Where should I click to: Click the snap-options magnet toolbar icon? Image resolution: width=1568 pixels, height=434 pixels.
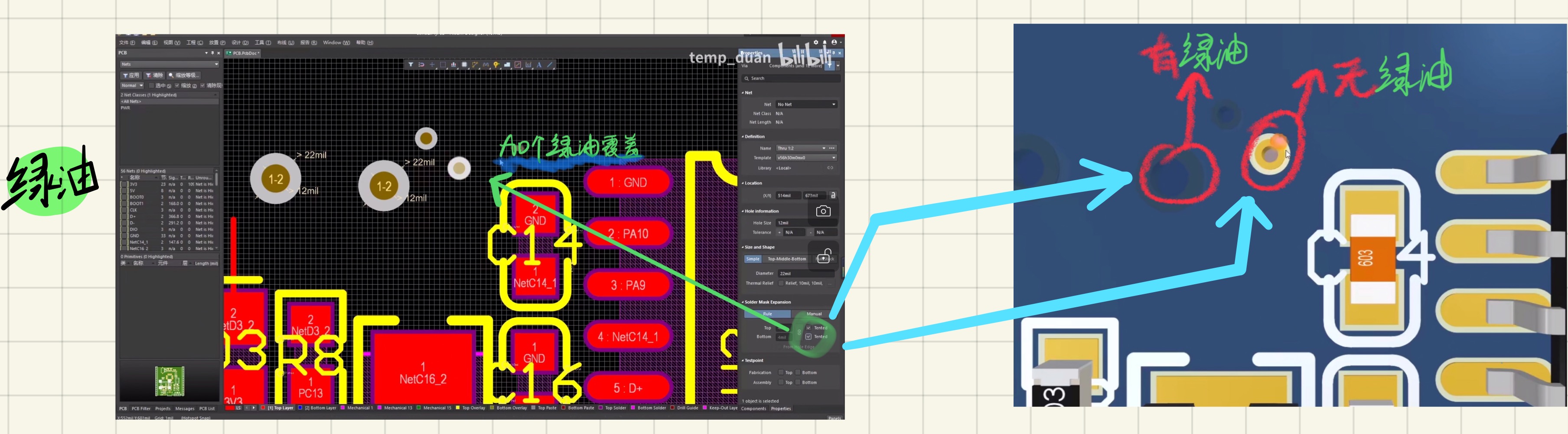pos(421,65)
